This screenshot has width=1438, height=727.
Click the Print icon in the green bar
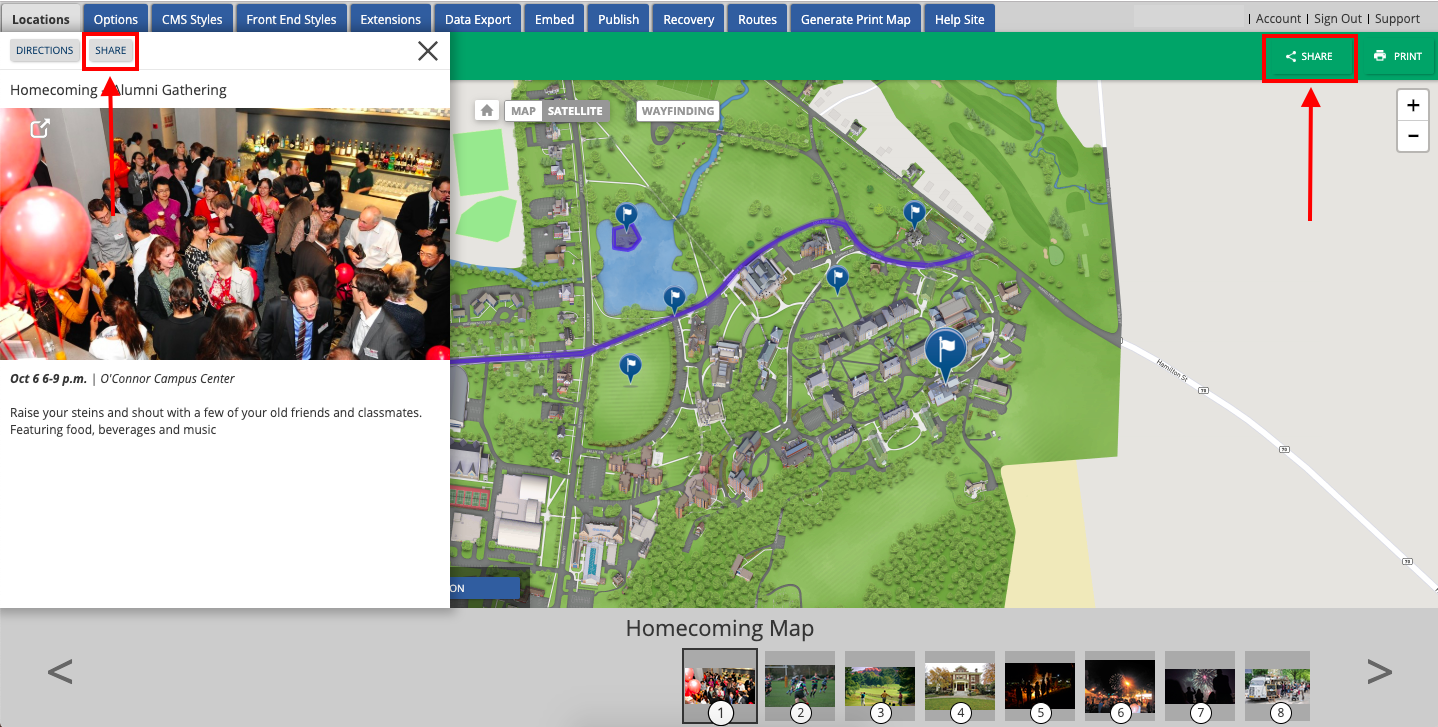pos(1398,56)
